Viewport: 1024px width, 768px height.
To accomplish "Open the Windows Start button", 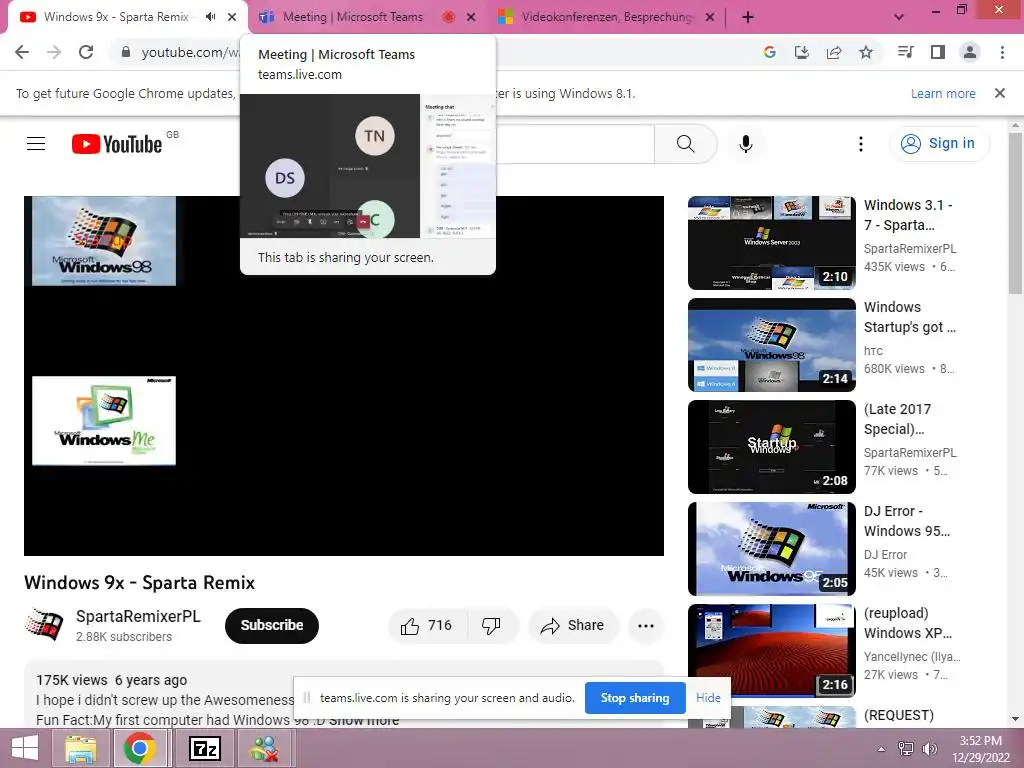I will coord(25,748).
